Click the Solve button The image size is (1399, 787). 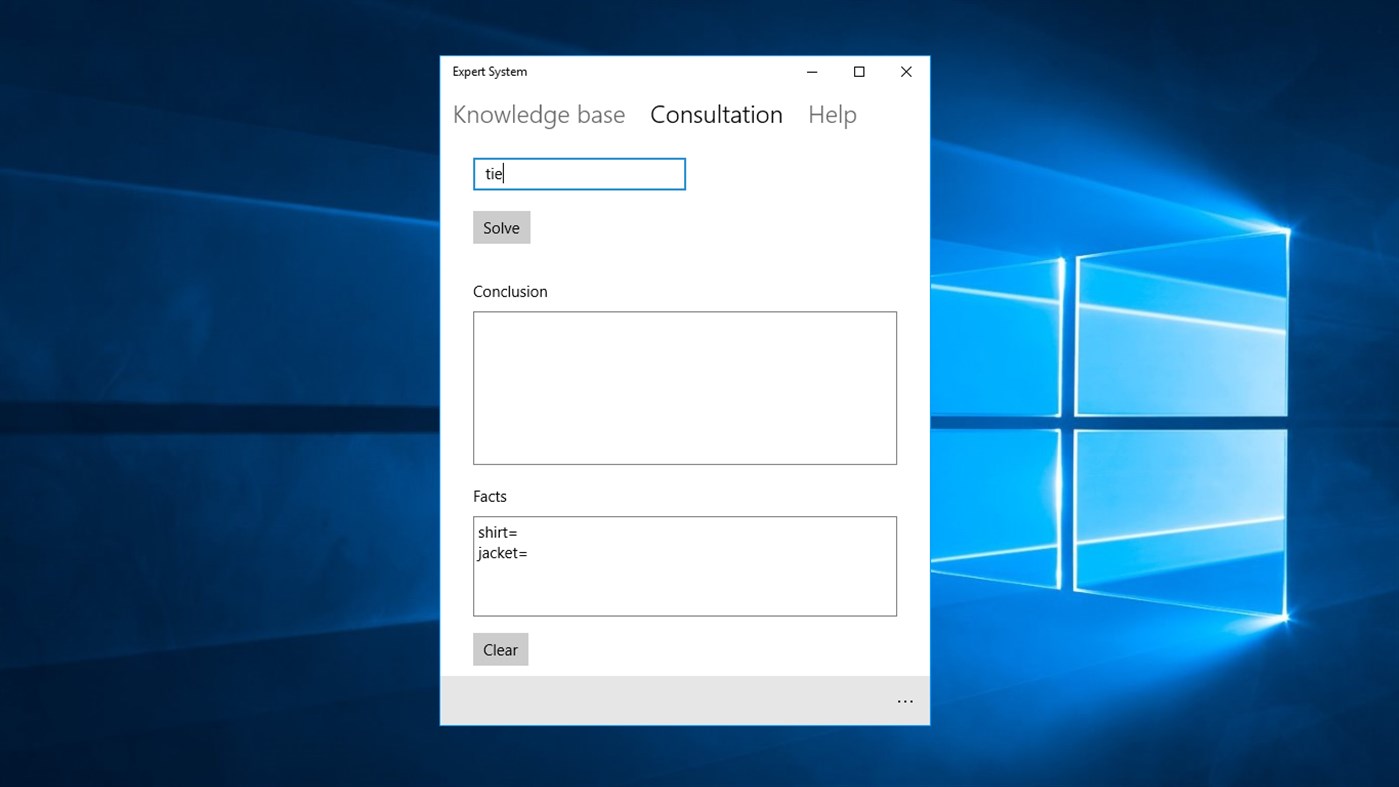point(501,227)
